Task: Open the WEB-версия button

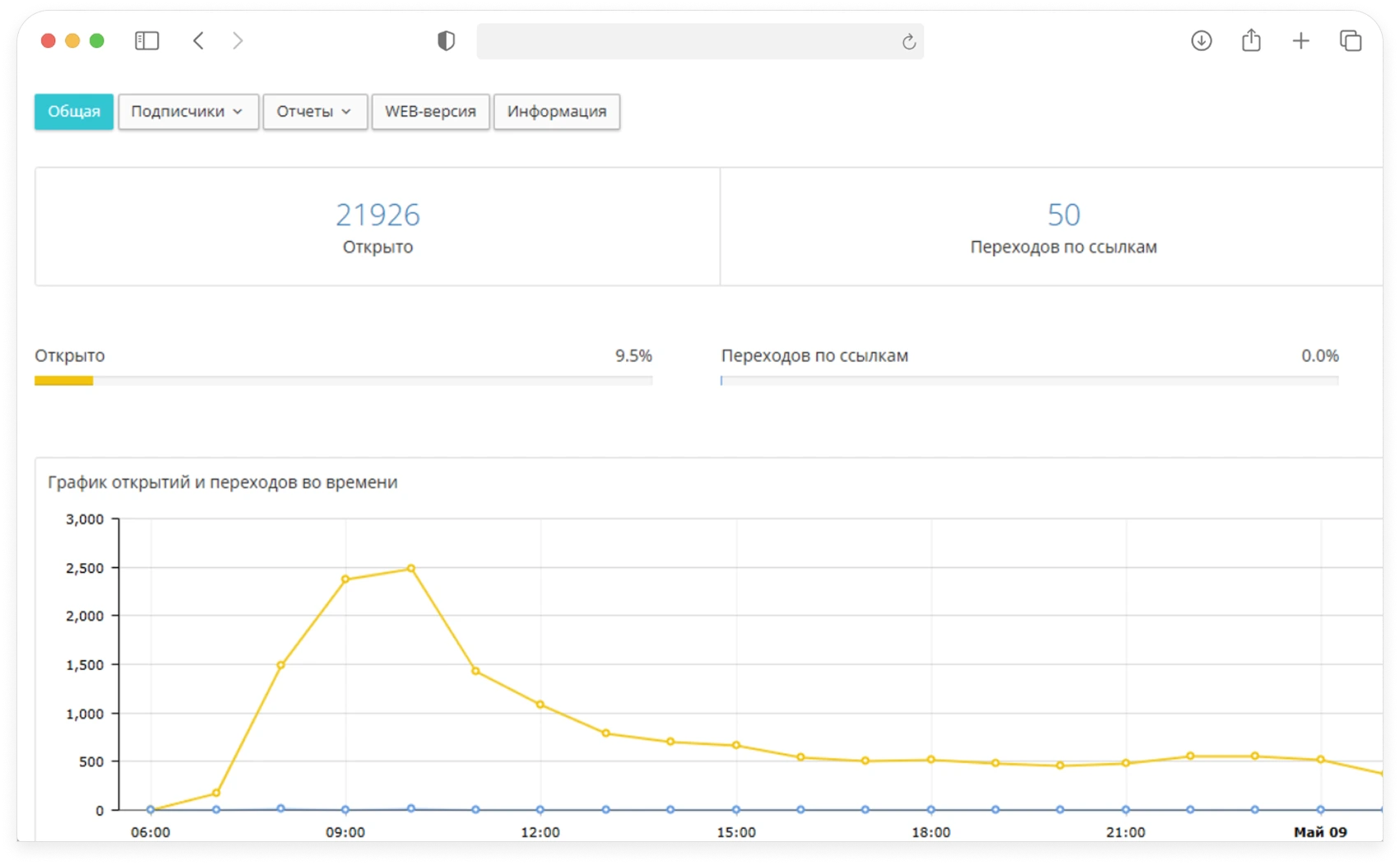Action: (430, 112)
